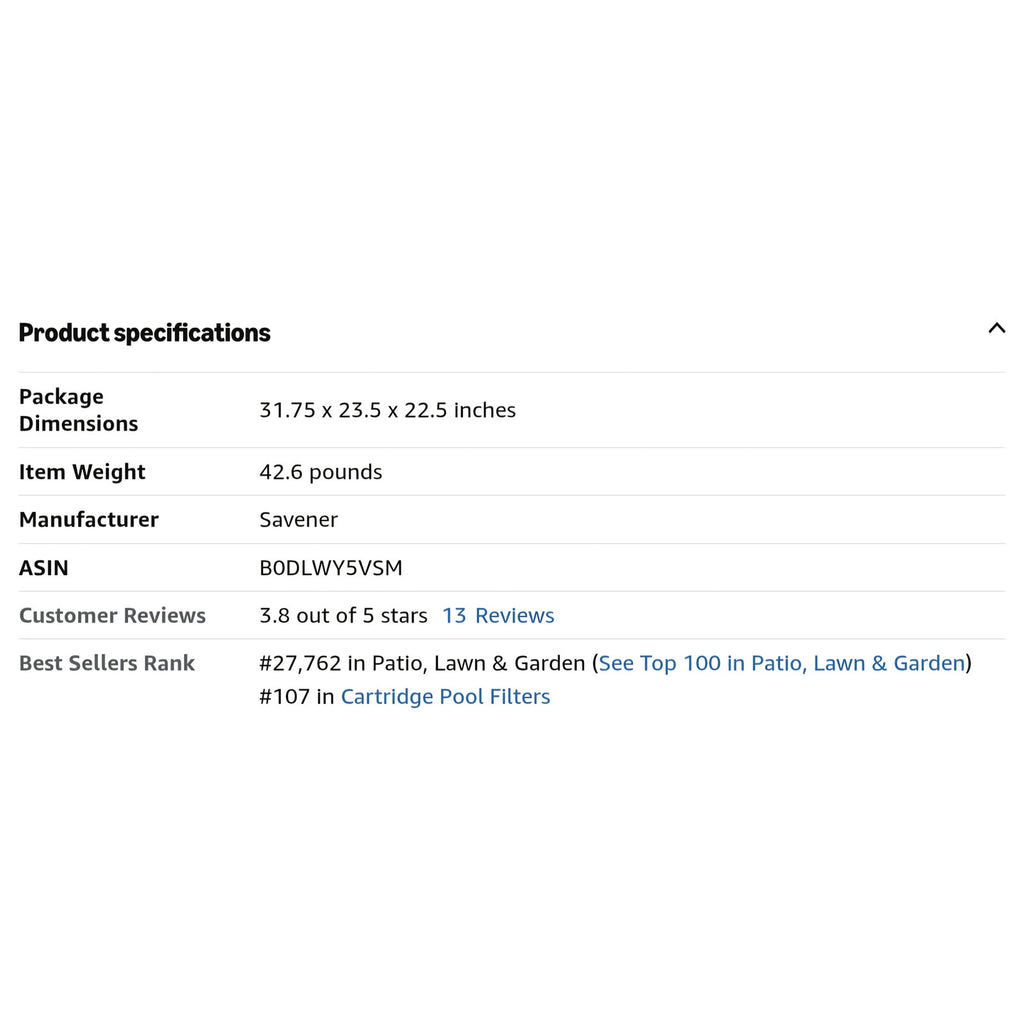Click the 3.8 out of 5 stars rating text
1024x1024 pixels.
(344, 615)
